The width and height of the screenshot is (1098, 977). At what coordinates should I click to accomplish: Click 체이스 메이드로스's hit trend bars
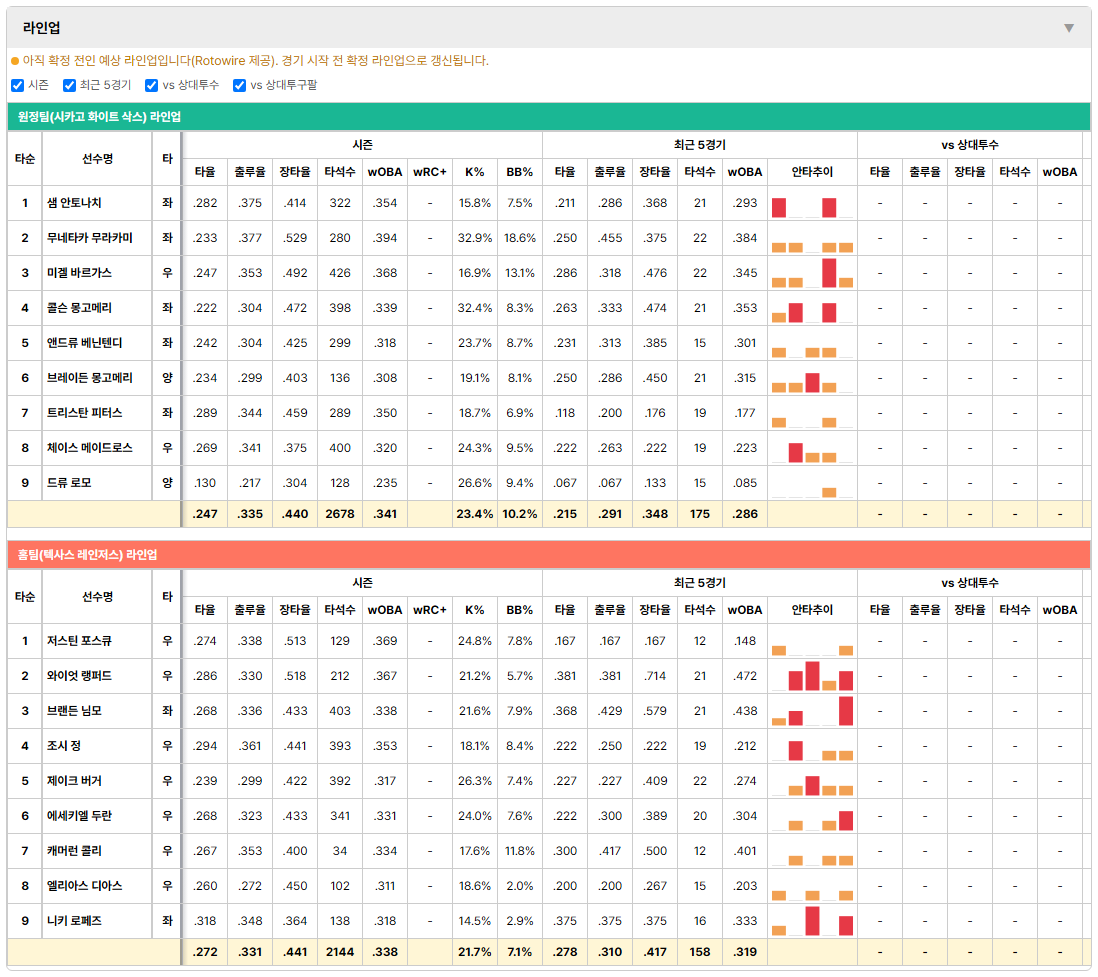click(812, 449)
